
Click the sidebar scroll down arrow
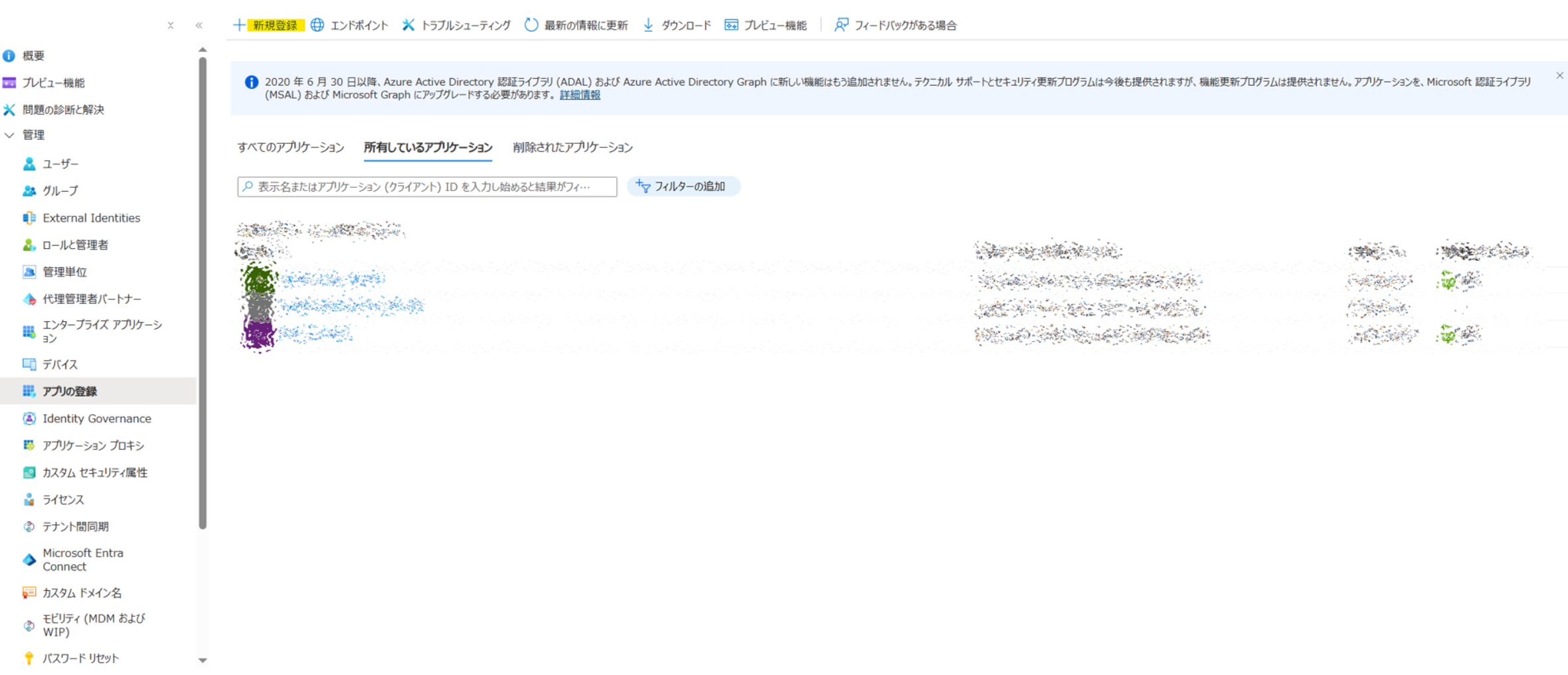tap(203, 660)
